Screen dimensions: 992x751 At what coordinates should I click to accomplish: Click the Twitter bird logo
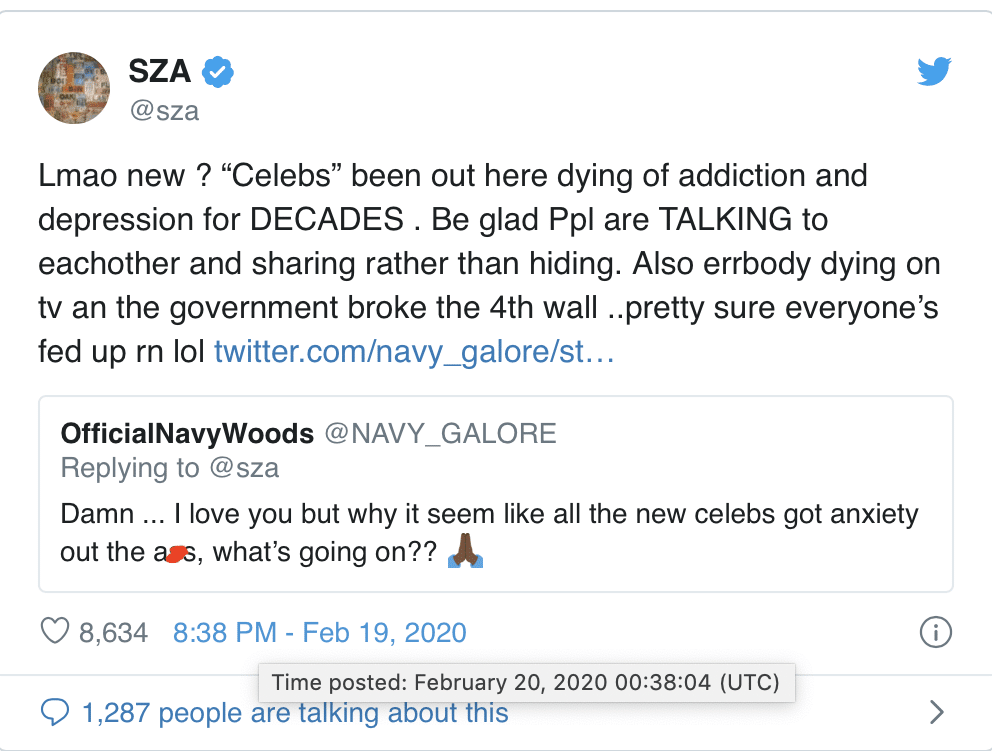[934, 71]
